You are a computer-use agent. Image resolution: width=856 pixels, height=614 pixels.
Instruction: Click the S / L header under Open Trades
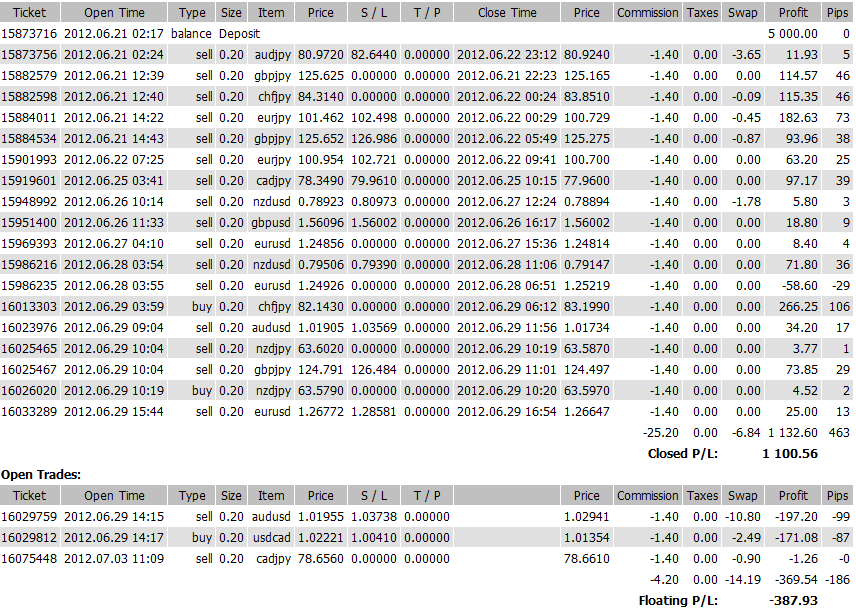coord(373,496)
